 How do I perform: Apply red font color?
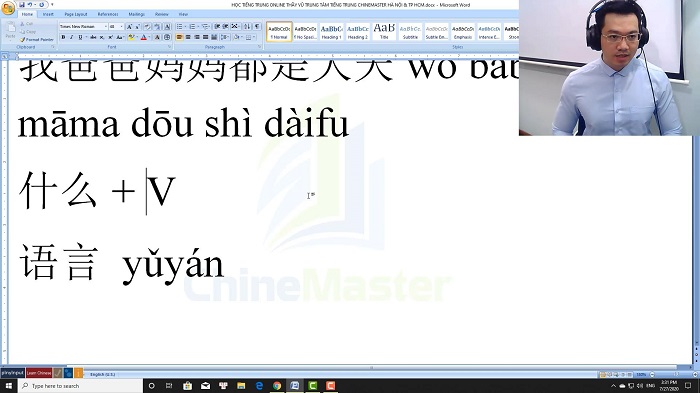click(144, 37)
